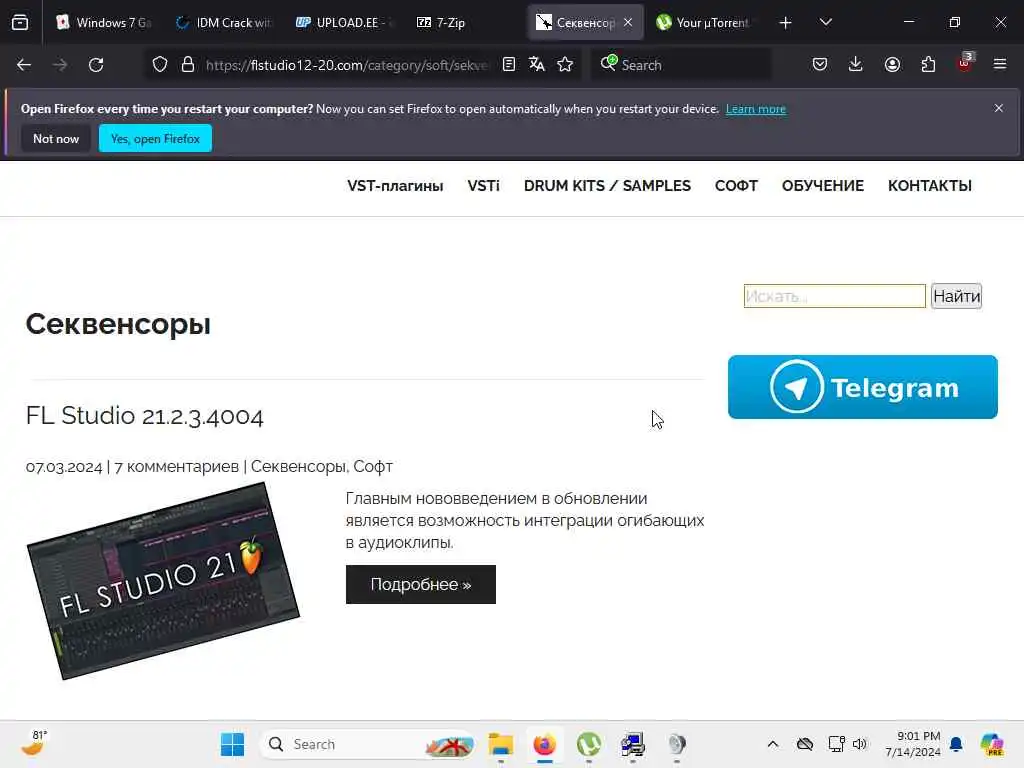Open 7 комментариев link
This screenshot has width=1024, height=768.
click(x=176, y=467)
